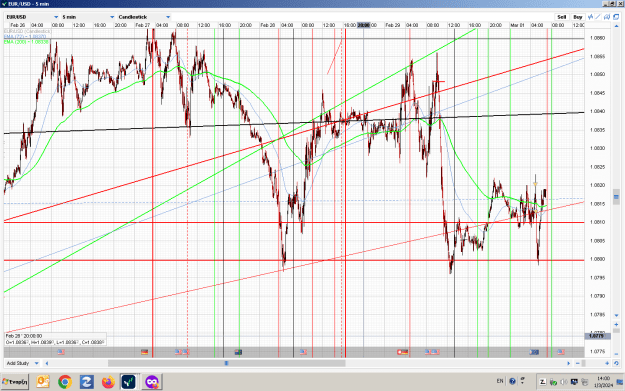This screenshot has height=391, width=625.
Task: Click the horizontal scrollbar right arrow
Action: [568, 363]
